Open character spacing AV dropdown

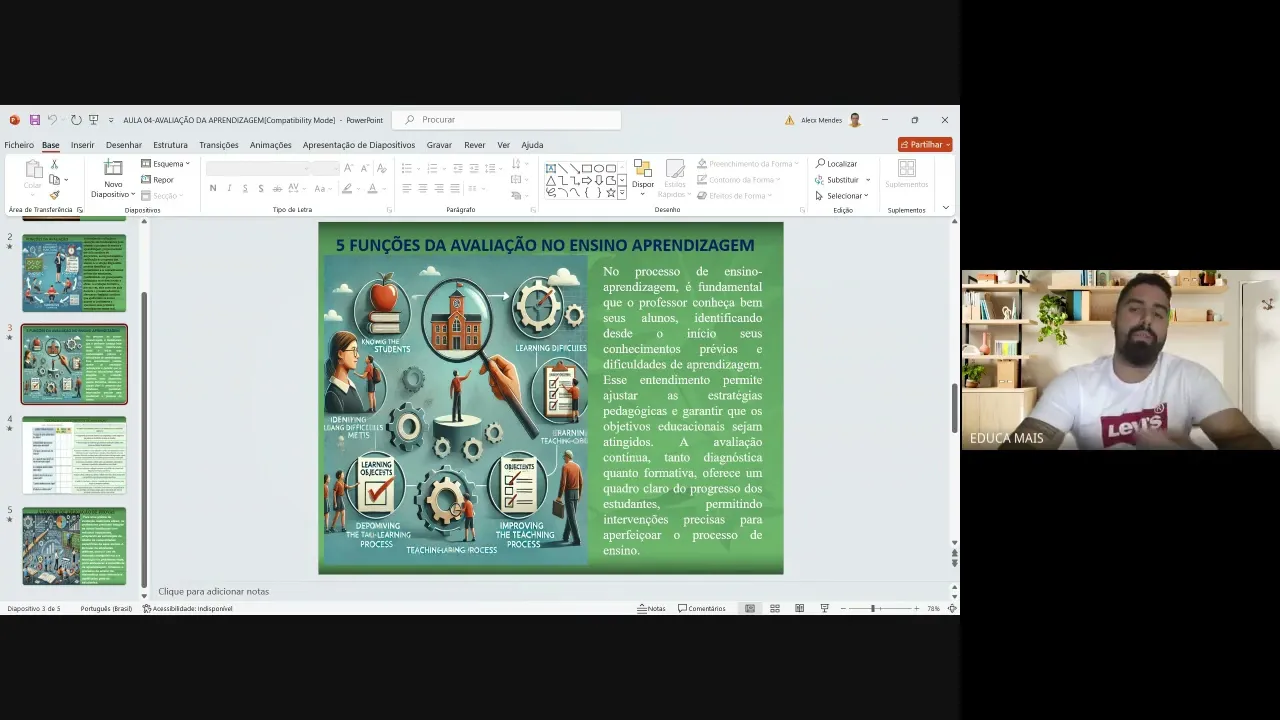(298, 188)
